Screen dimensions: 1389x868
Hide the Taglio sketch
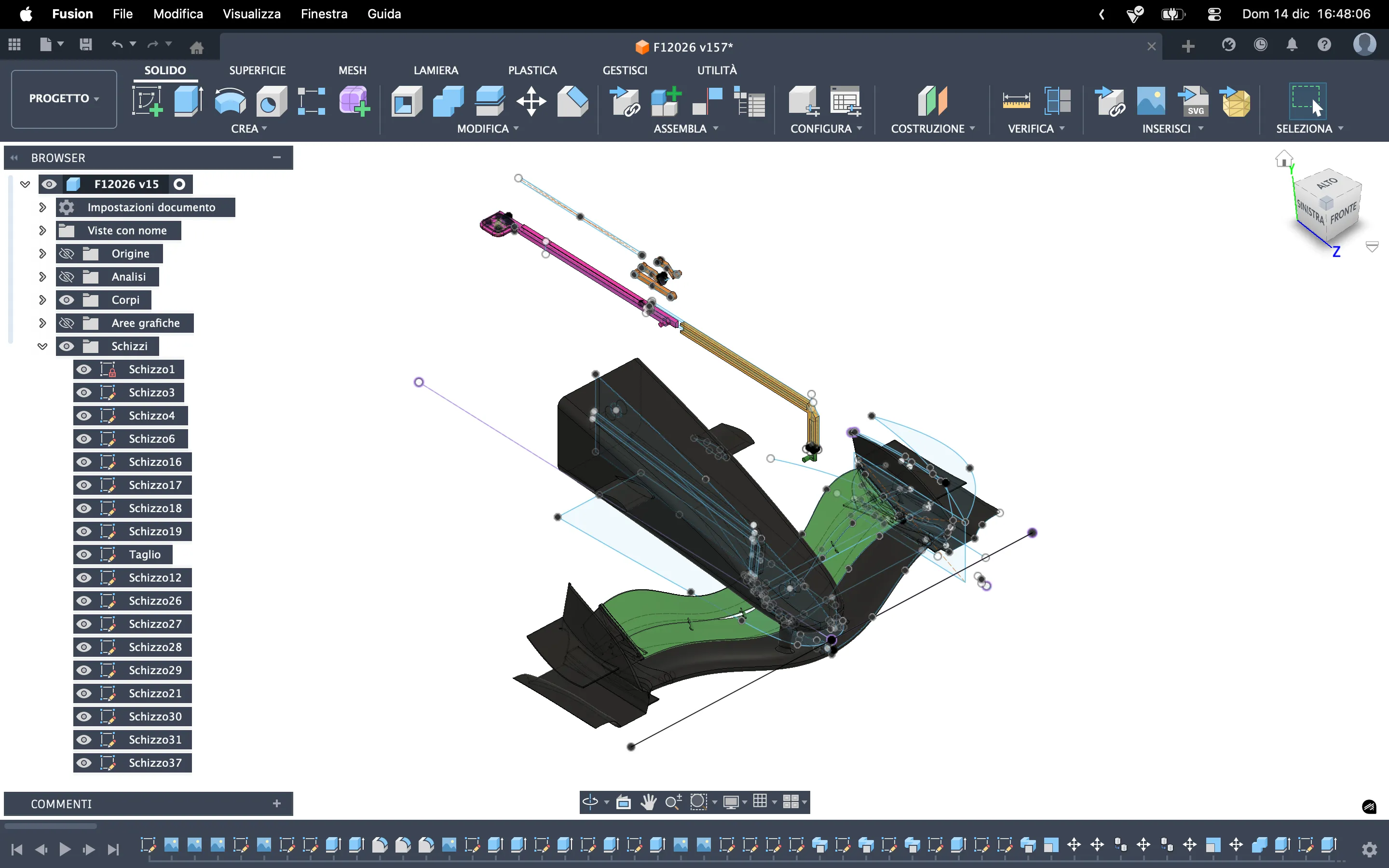coord(84,554)
